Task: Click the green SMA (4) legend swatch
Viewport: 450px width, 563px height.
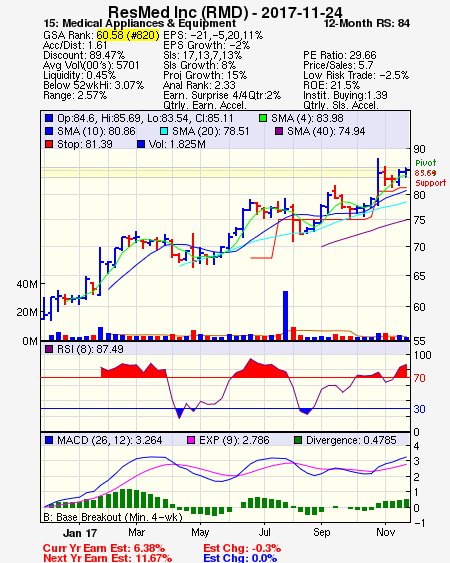Action: click(x=263, y=118)
